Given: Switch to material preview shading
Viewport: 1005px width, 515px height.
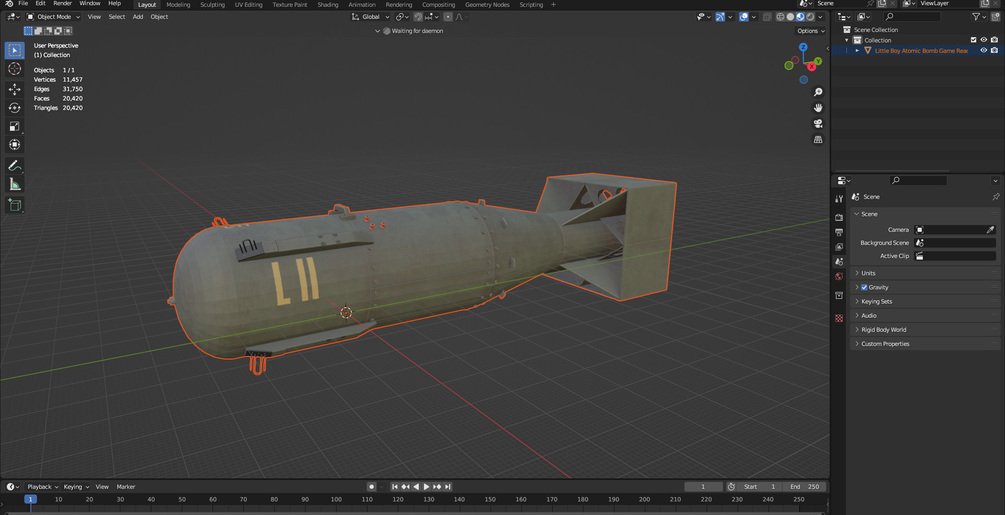Looking at the screenshot, I should (x=800, y=17).
